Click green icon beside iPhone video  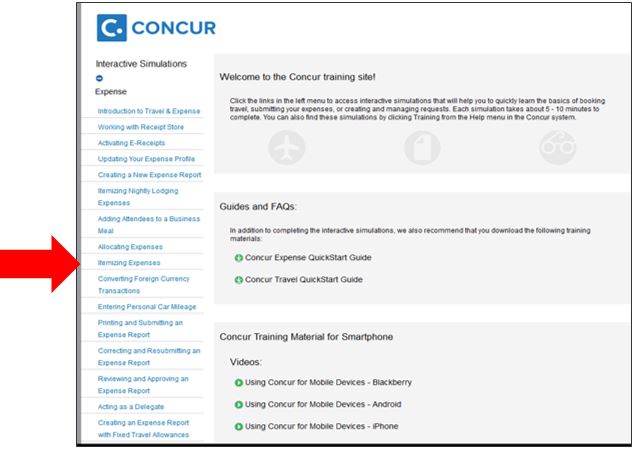[x=239, y=426]
